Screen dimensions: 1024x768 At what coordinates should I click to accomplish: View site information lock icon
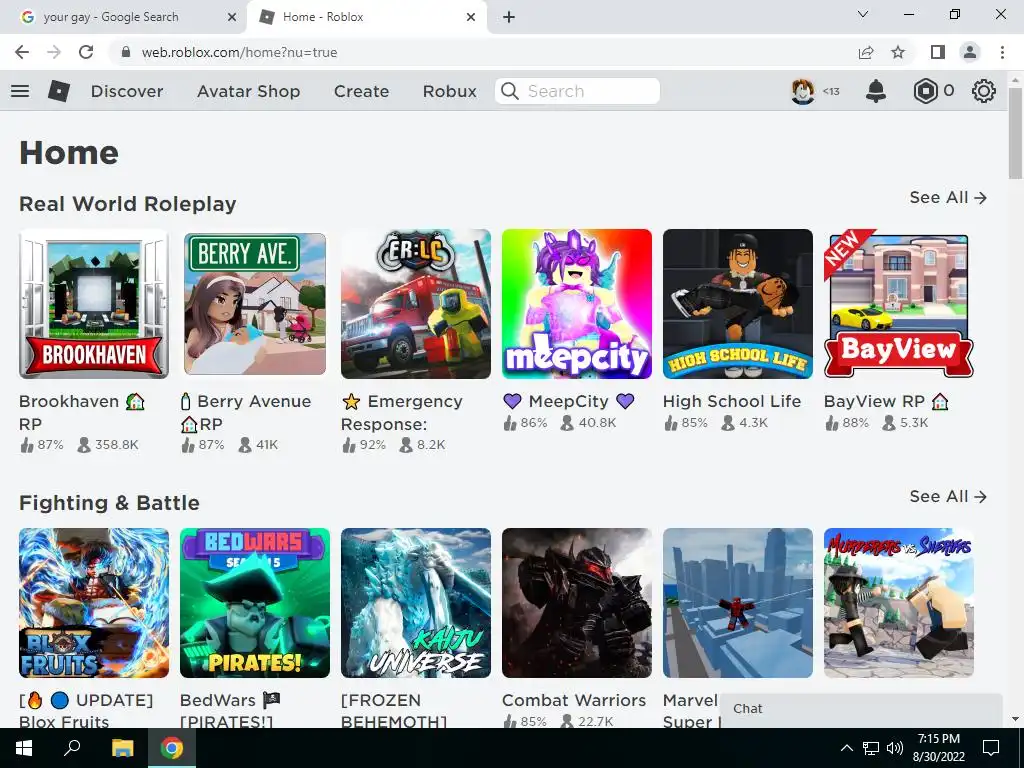[x=126, y=52]
